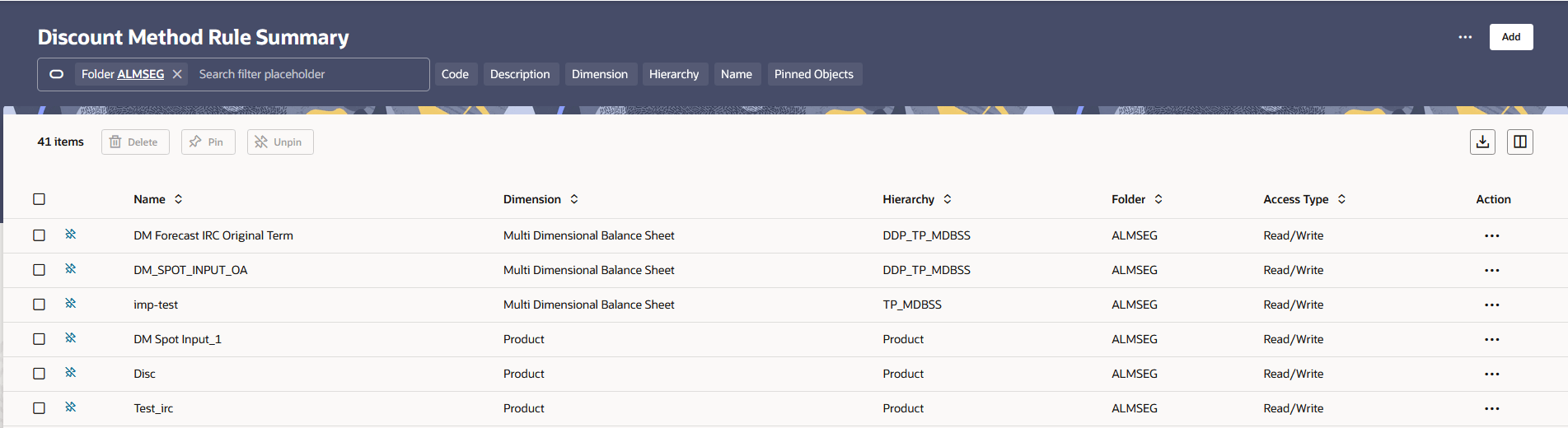Viewport: 1568px width, 428px height.
Task: Select the Dimension filter chip
Action: click(600, 74)
